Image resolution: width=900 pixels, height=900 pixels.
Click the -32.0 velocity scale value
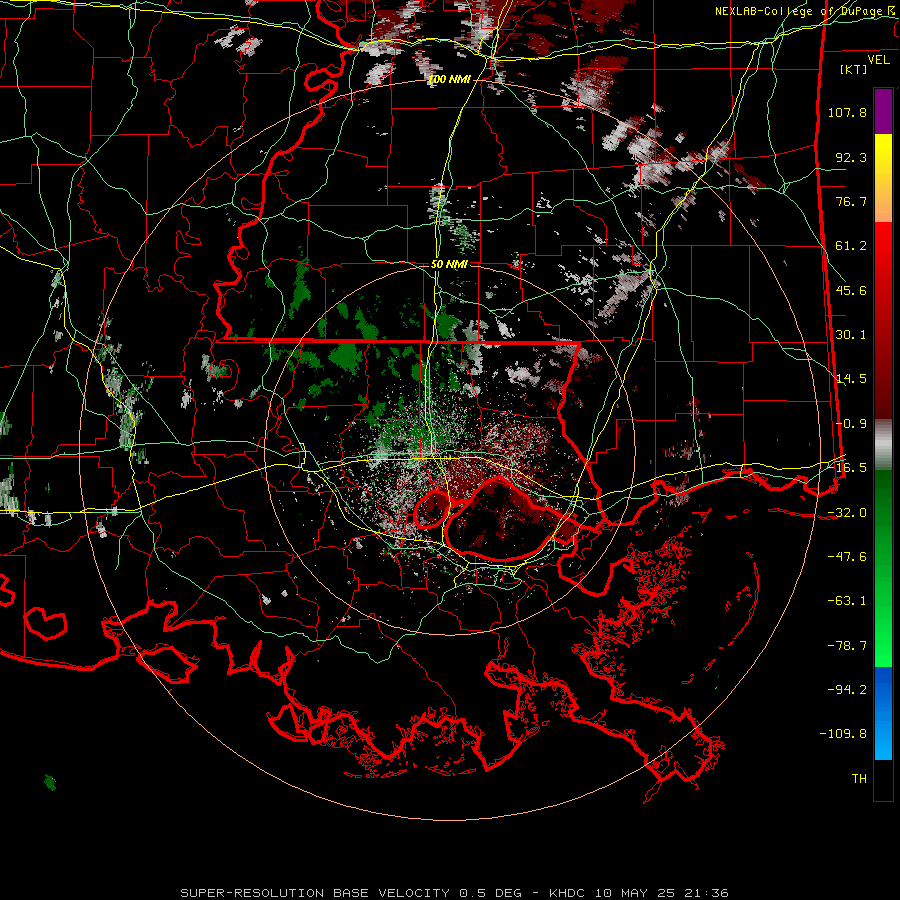pyautogui.click(x=847, y=513)
